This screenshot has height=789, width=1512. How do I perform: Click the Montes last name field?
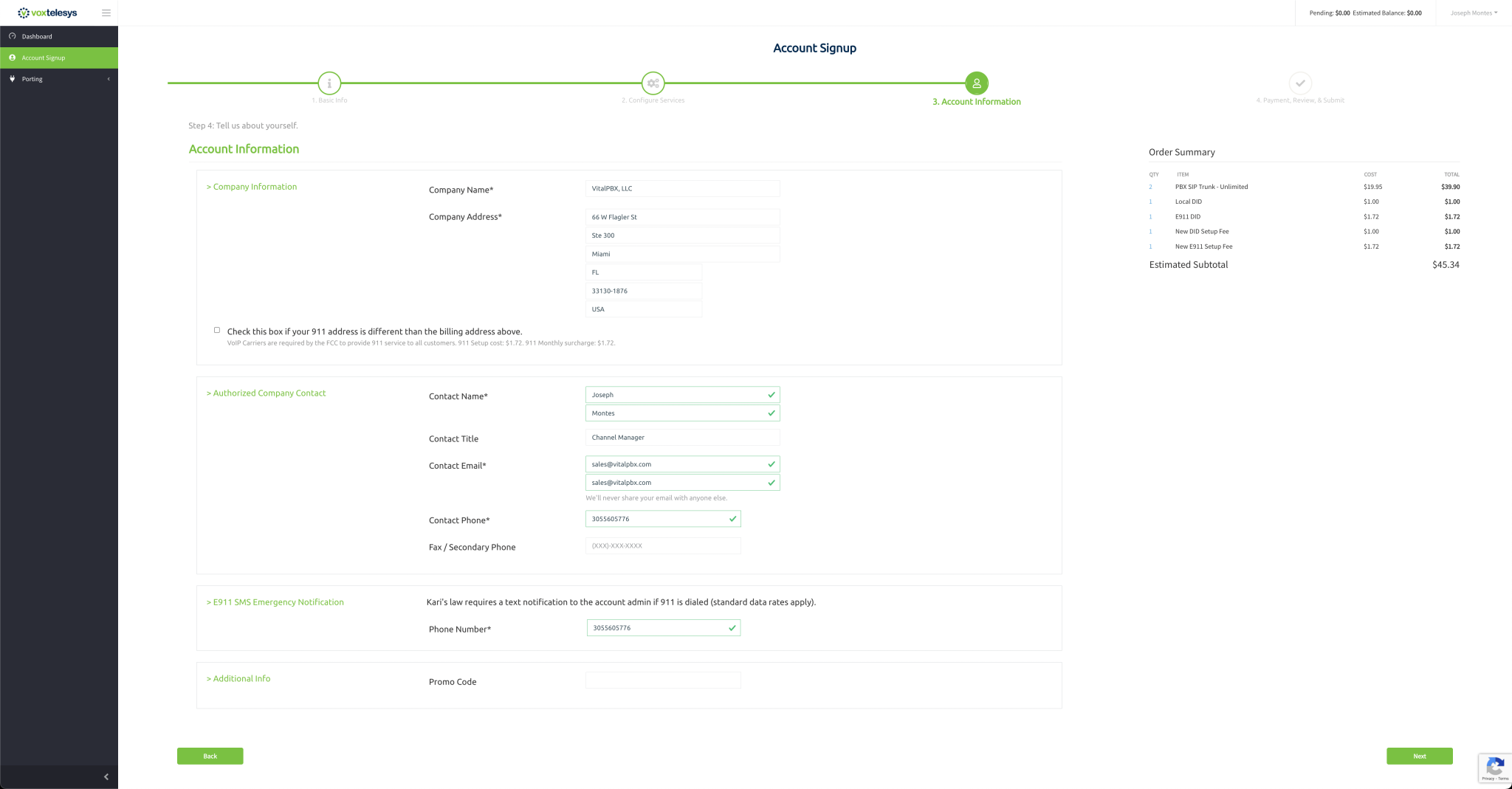[682, 413]
